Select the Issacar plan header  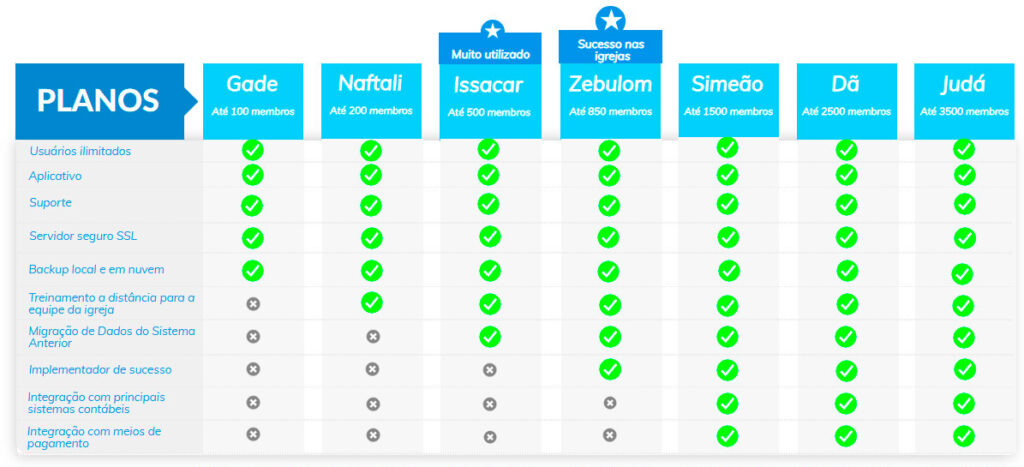(490, 100)
